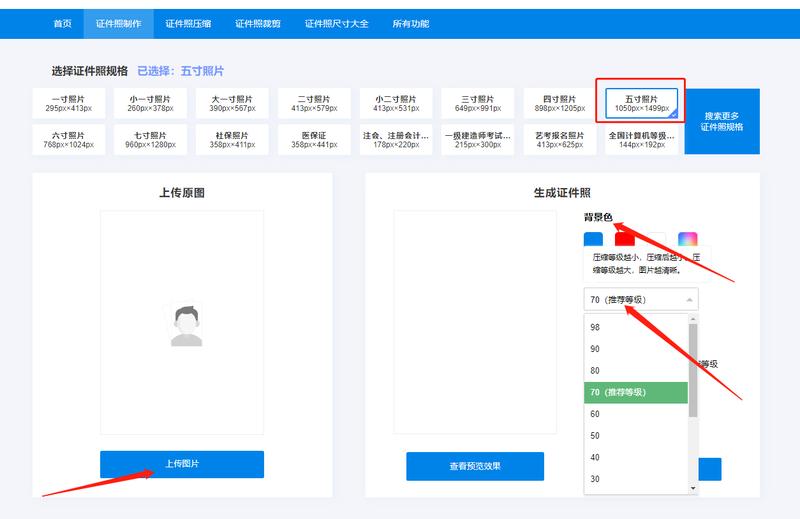Click the 已选择：五寸照片 label
This screenshot has width=800, height=519.
pos(181,71)
